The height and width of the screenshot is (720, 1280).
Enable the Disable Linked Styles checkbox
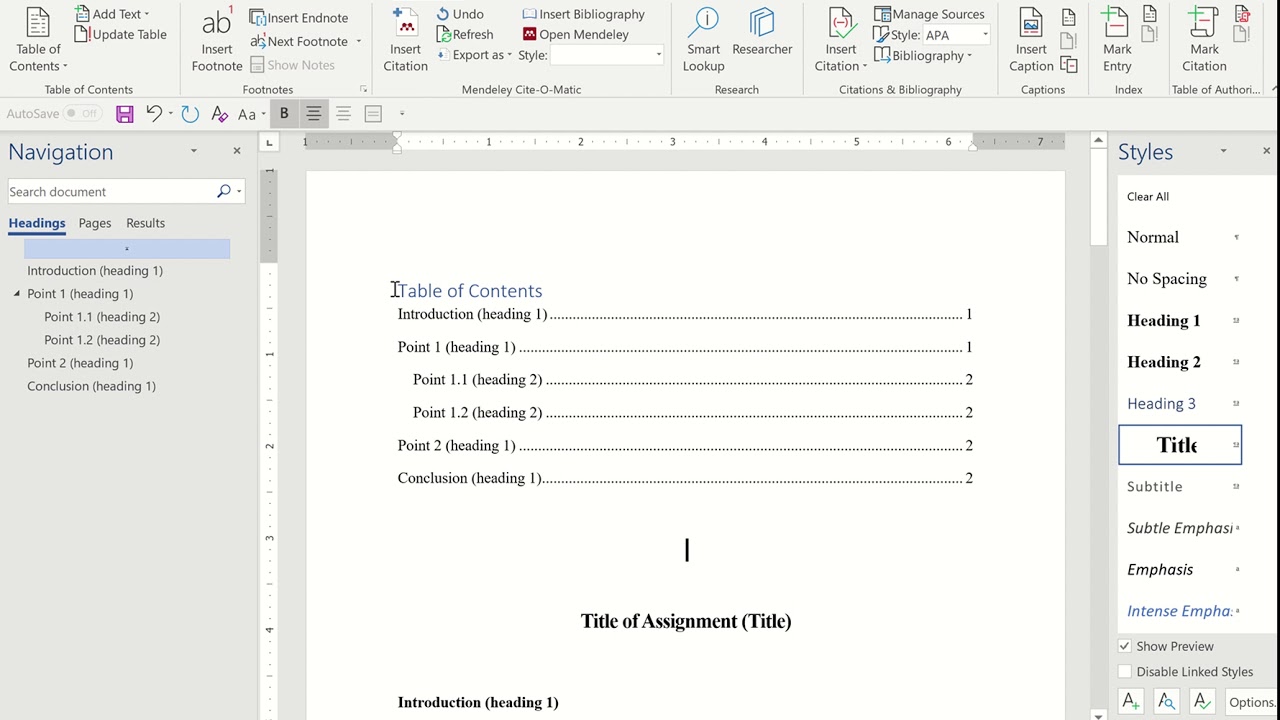click(x=1125, y=672)
